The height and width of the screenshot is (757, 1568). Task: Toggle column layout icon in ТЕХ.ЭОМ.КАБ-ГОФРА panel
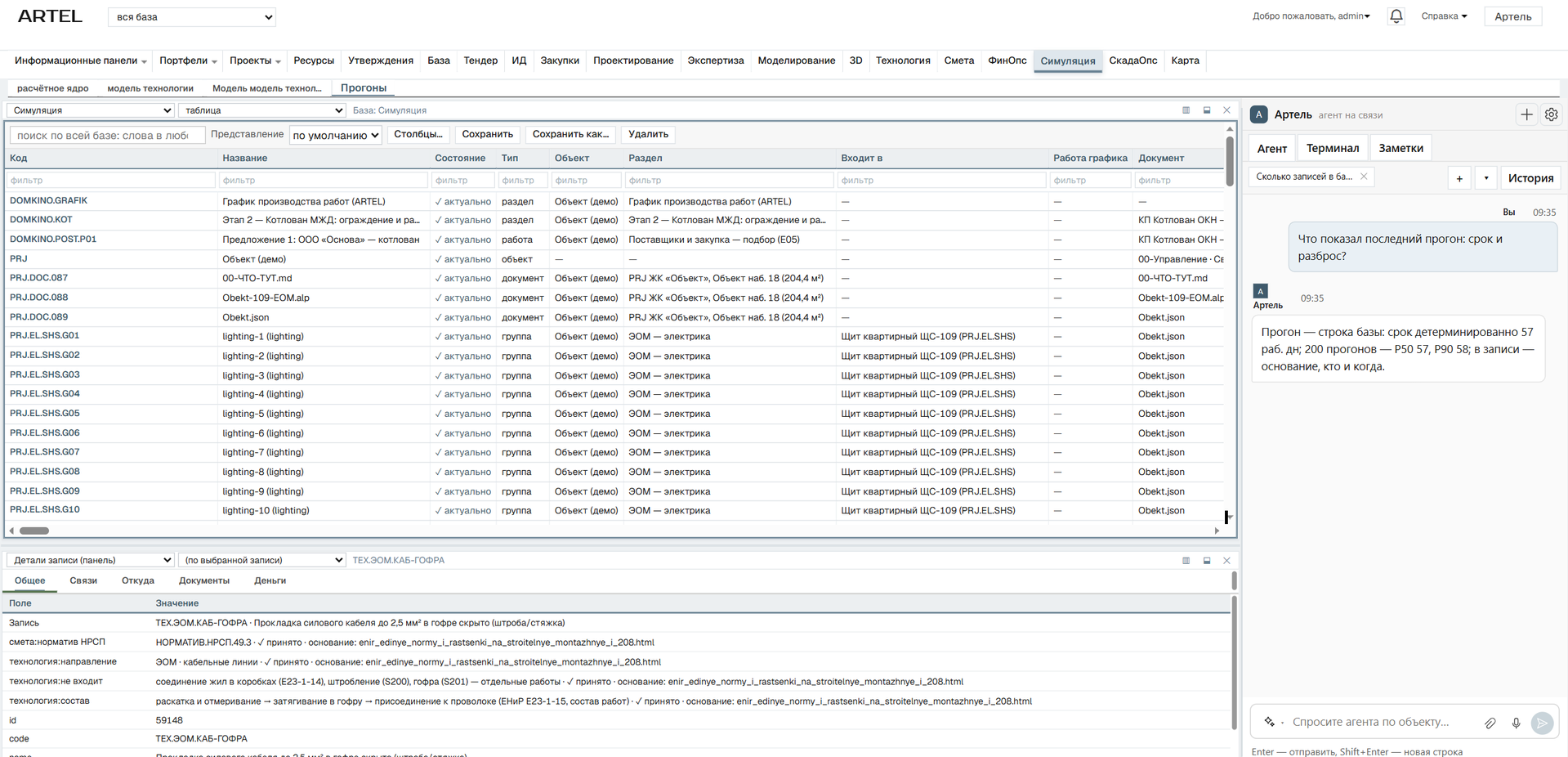coord(1186,561)
